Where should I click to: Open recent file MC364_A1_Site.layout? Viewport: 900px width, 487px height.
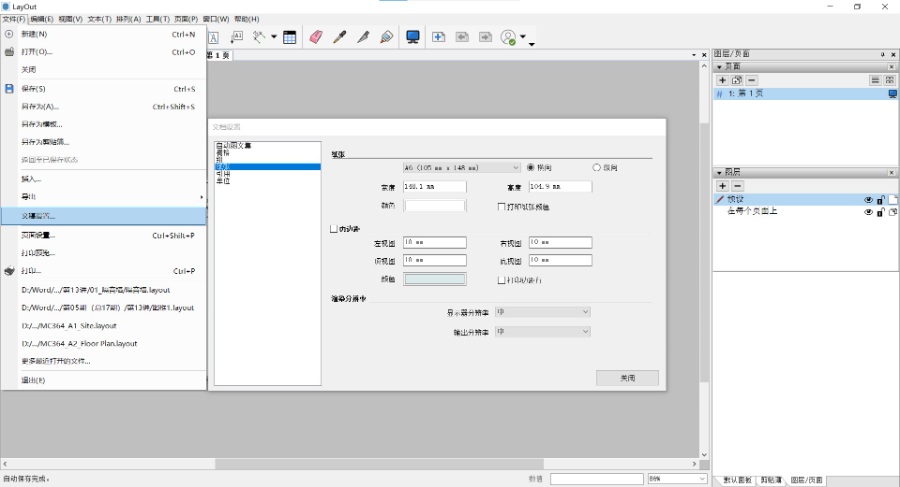104,326
